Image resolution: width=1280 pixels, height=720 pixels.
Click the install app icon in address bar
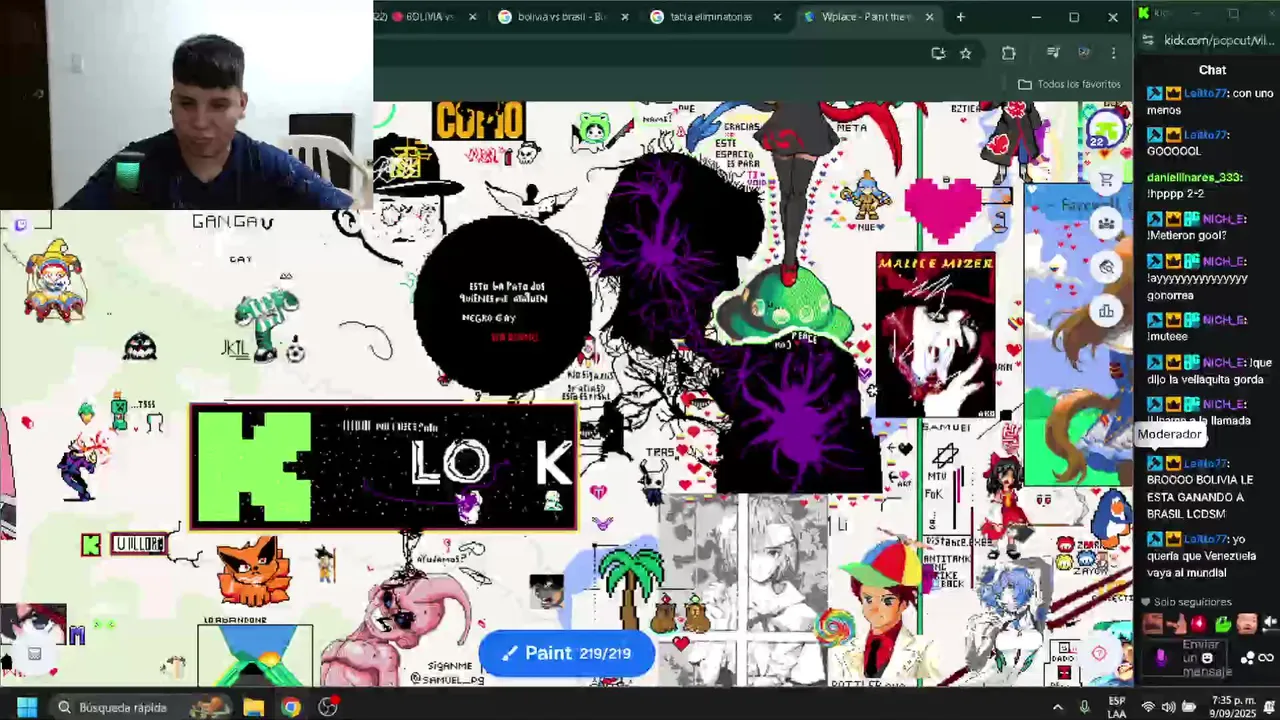pos(938,53)
